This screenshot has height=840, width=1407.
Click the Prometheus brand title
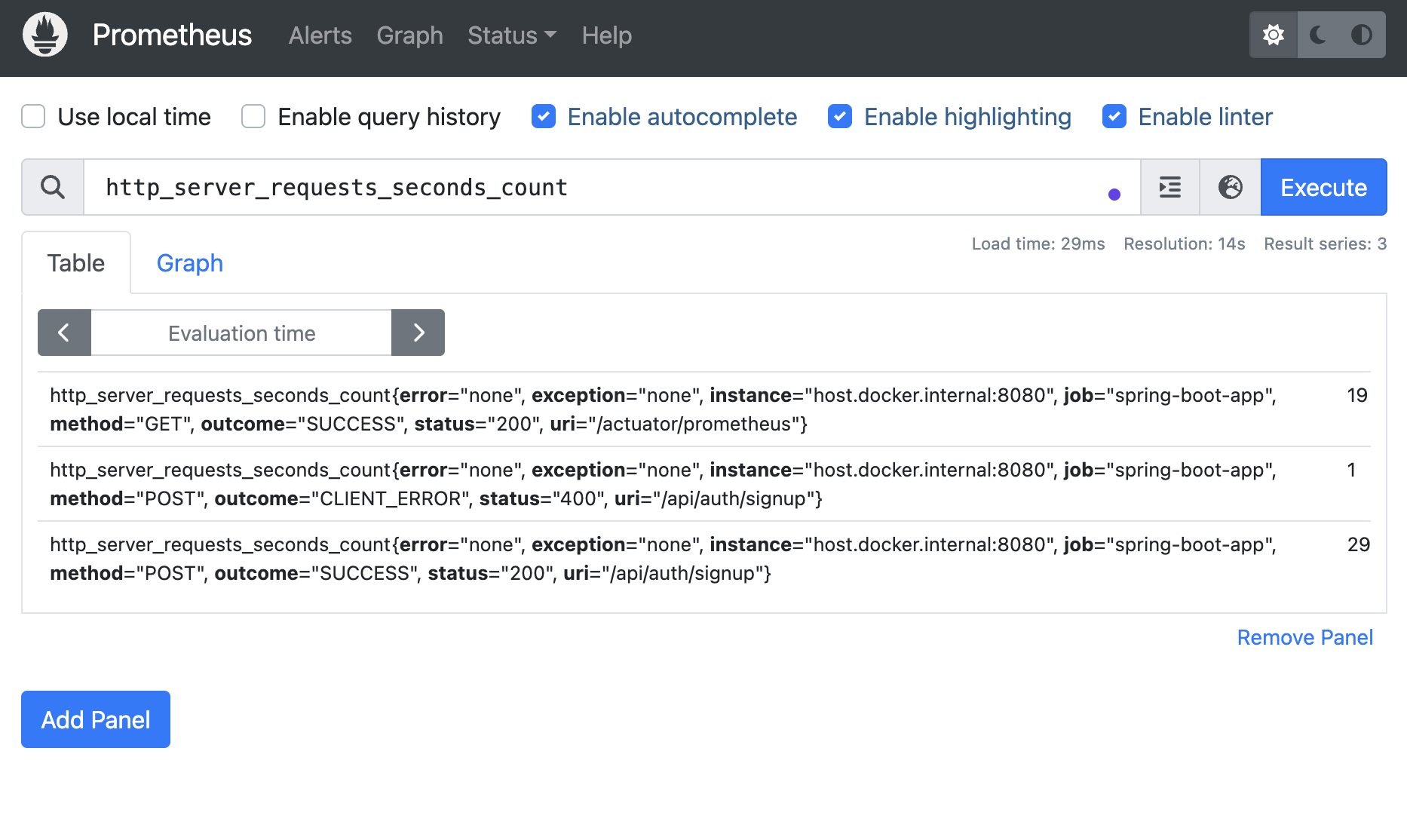coord(172,35)
